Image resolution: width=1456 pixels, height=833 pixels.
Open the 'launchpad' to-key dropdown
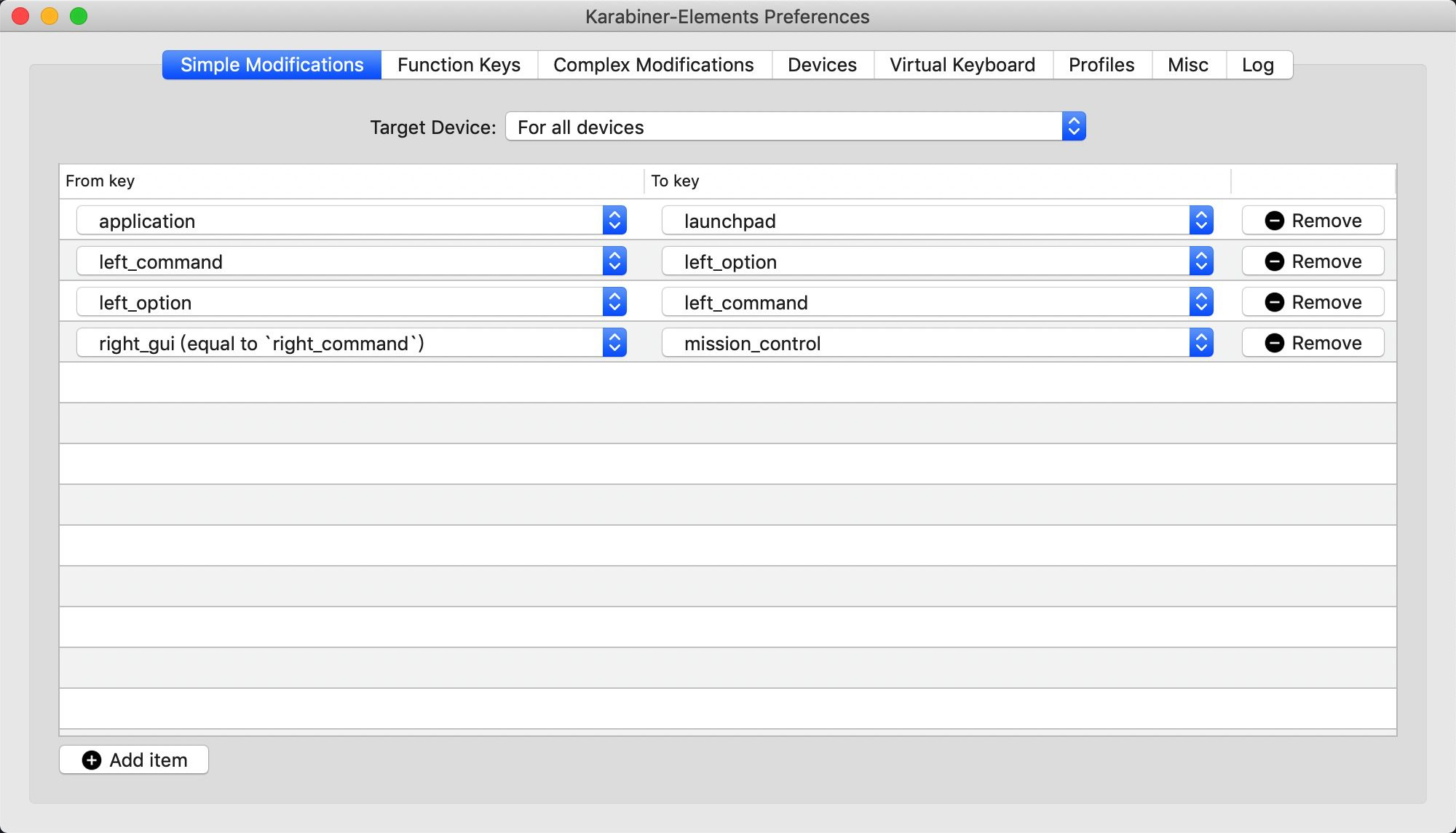tap(937, 221)
